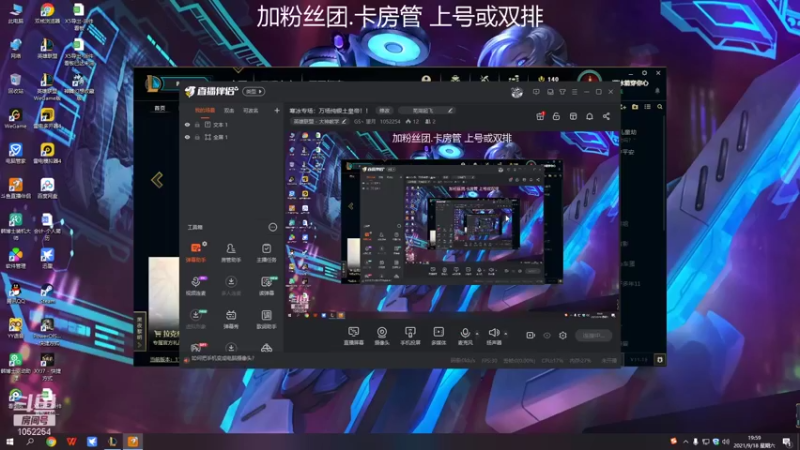Edit 英雄联盟 category pencil label
The height and width of the screenshot is (450, 800).
(319, 121)
